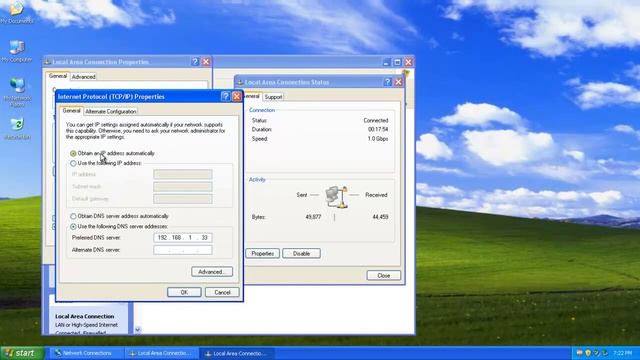Close the Local Area Connection Properties window

[206, 62]
